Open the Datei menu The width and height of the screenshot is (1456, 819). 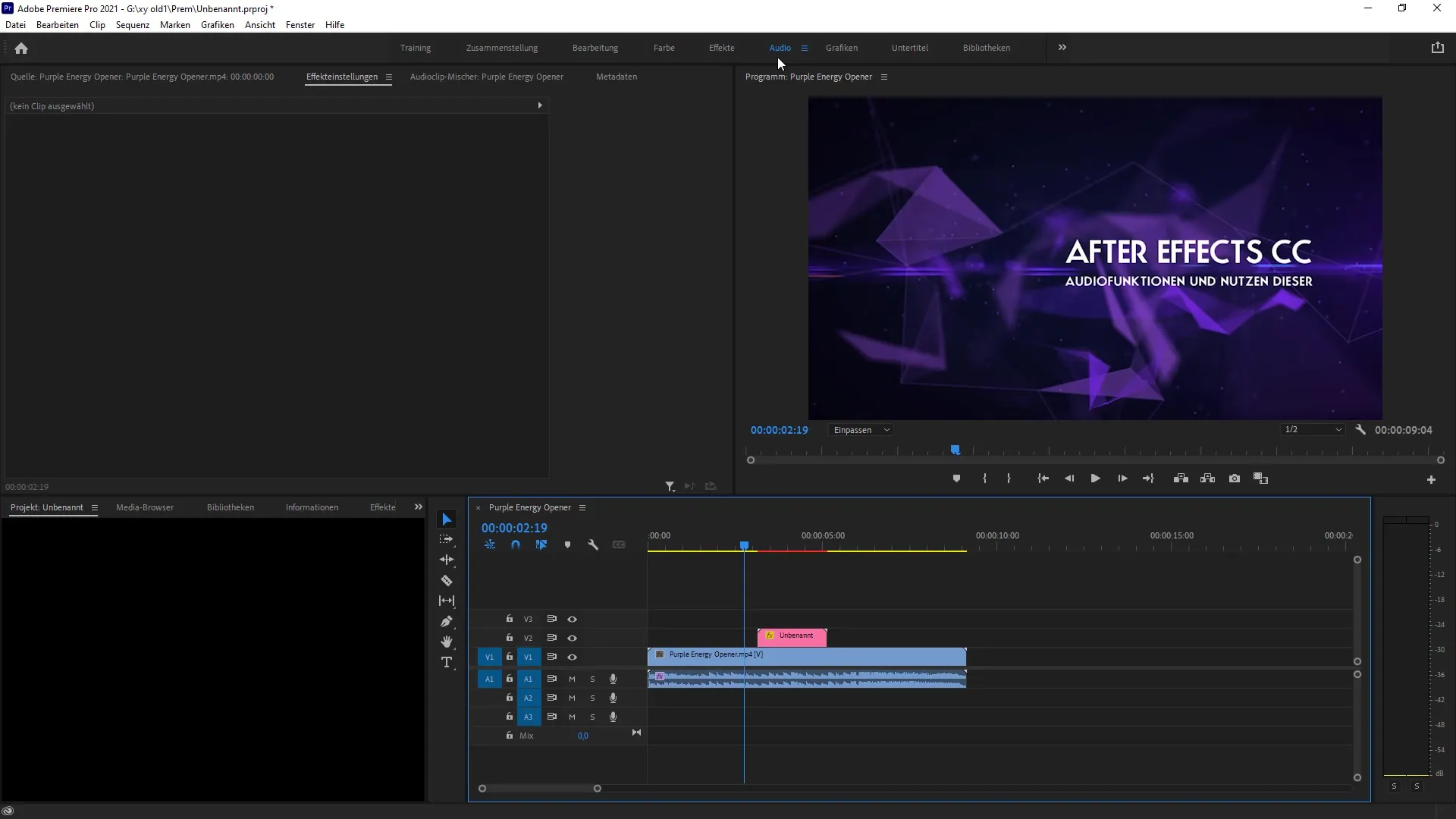click(x=15, y=25)
